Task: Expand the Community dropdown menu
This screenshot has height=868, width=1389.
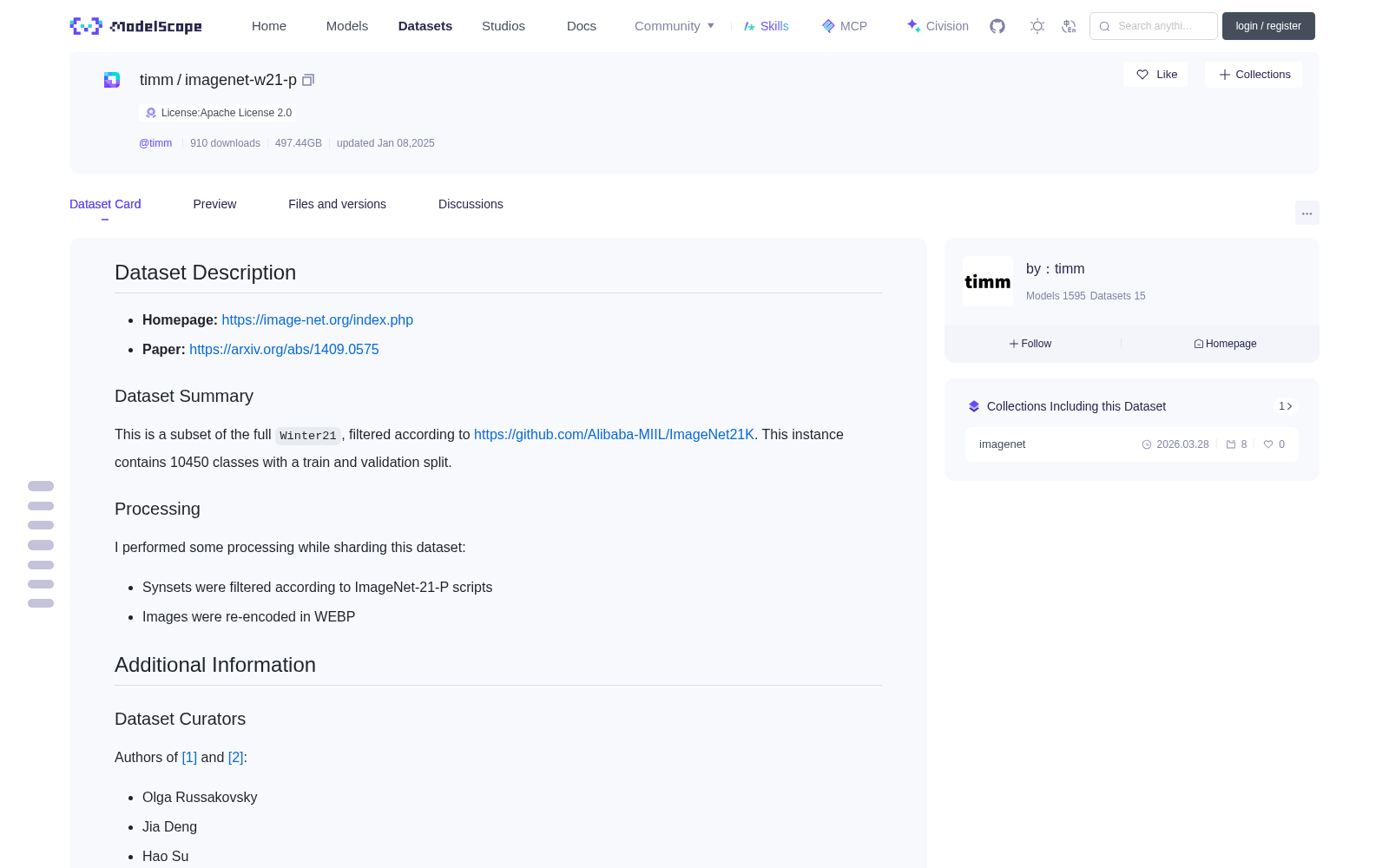Action: pos(675,26)
